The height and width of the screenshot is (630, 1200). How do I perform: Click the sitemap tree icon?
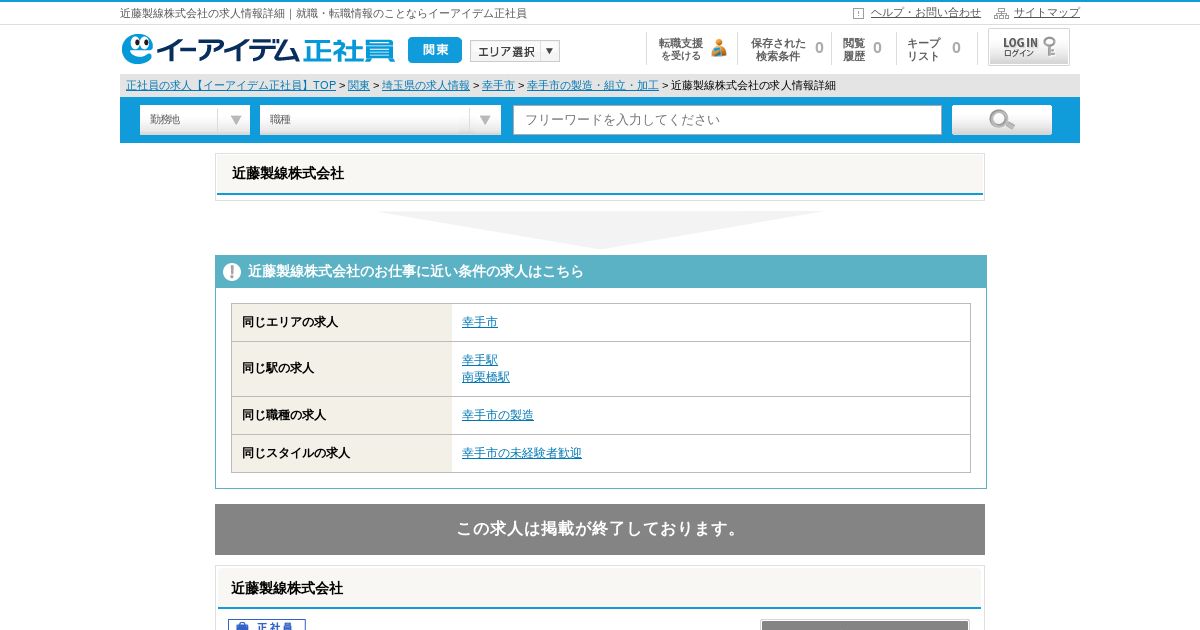click(1001, 13)
